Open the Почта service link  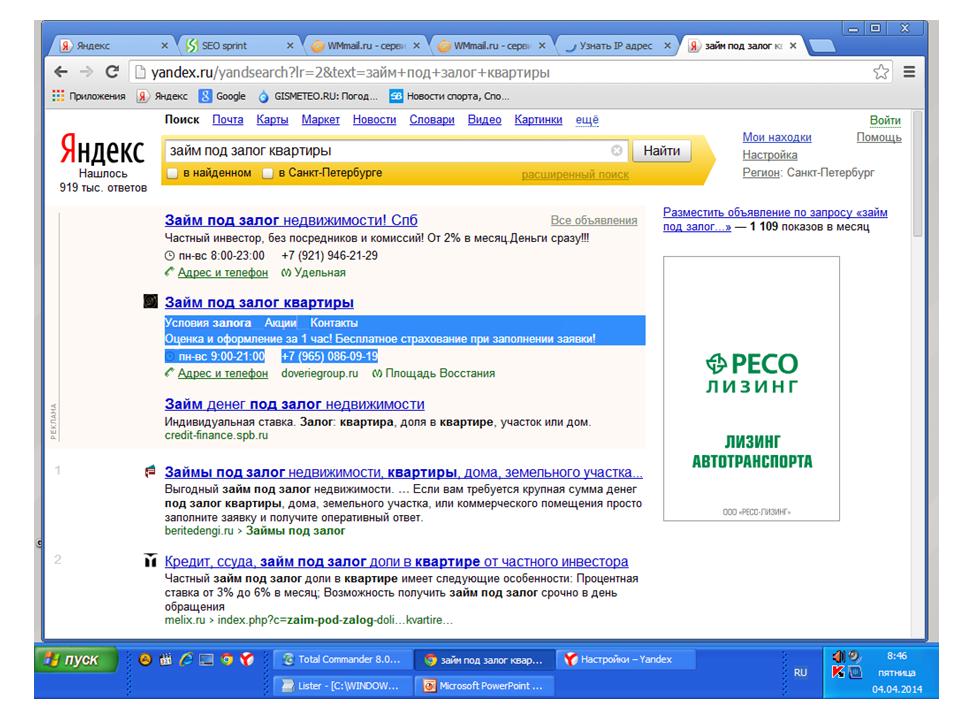[228, 120]
